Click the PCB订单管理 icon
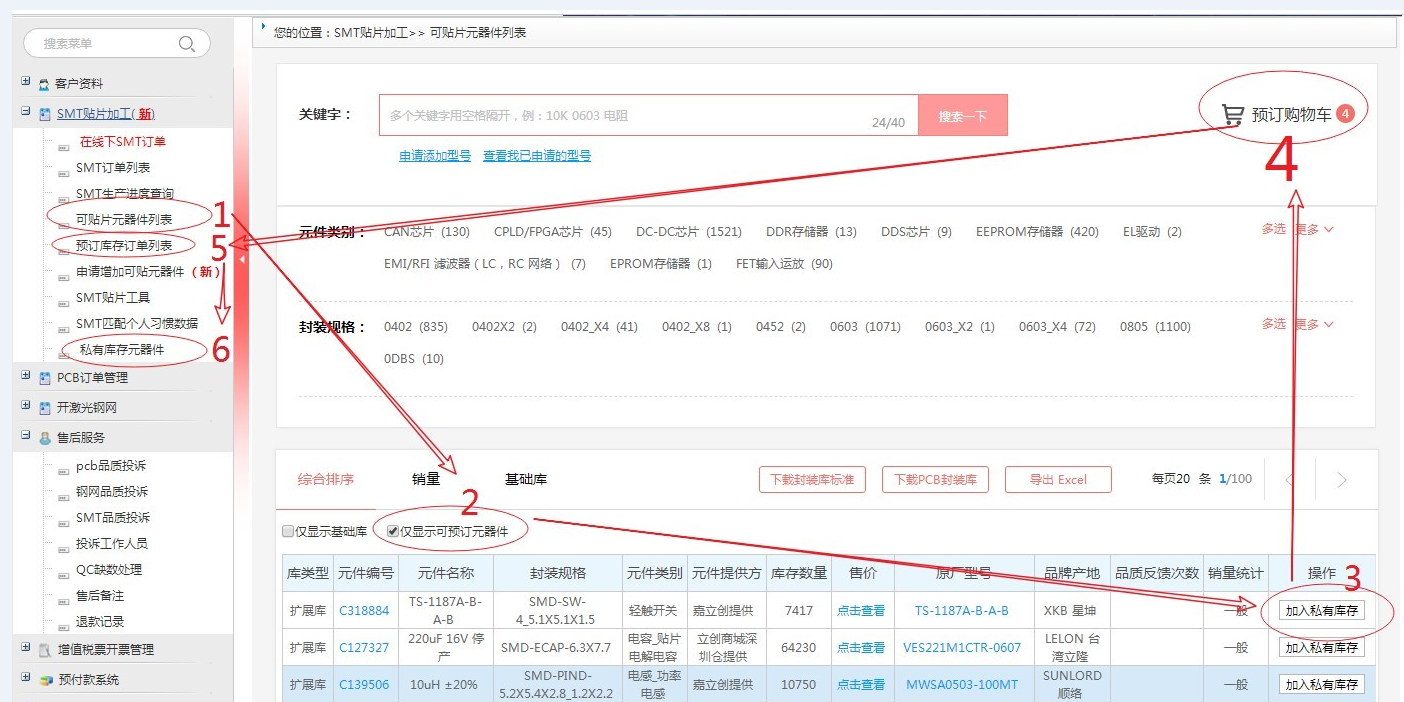 45,378
